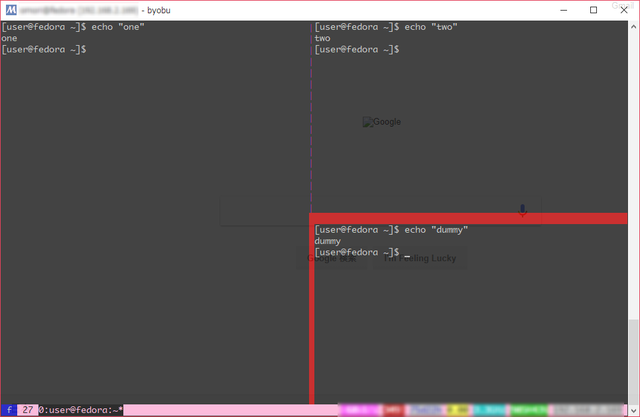Click the echo "dummy" command line
The width and height of the screenshot is (640, 417).
(x=391, y=230)
